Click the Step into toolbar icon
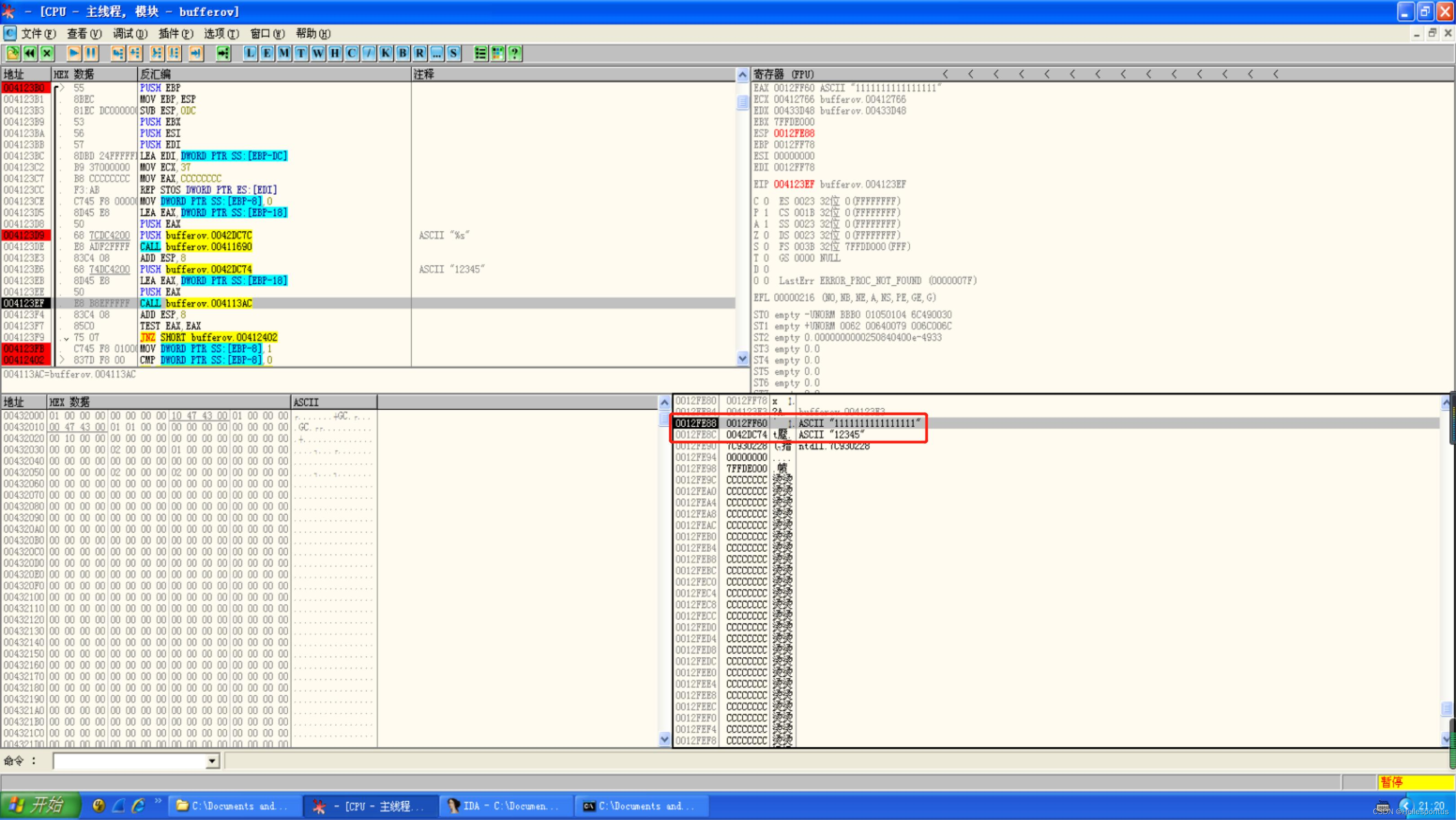This screenshot has height=820, width=1456. (x=118, y=53)
